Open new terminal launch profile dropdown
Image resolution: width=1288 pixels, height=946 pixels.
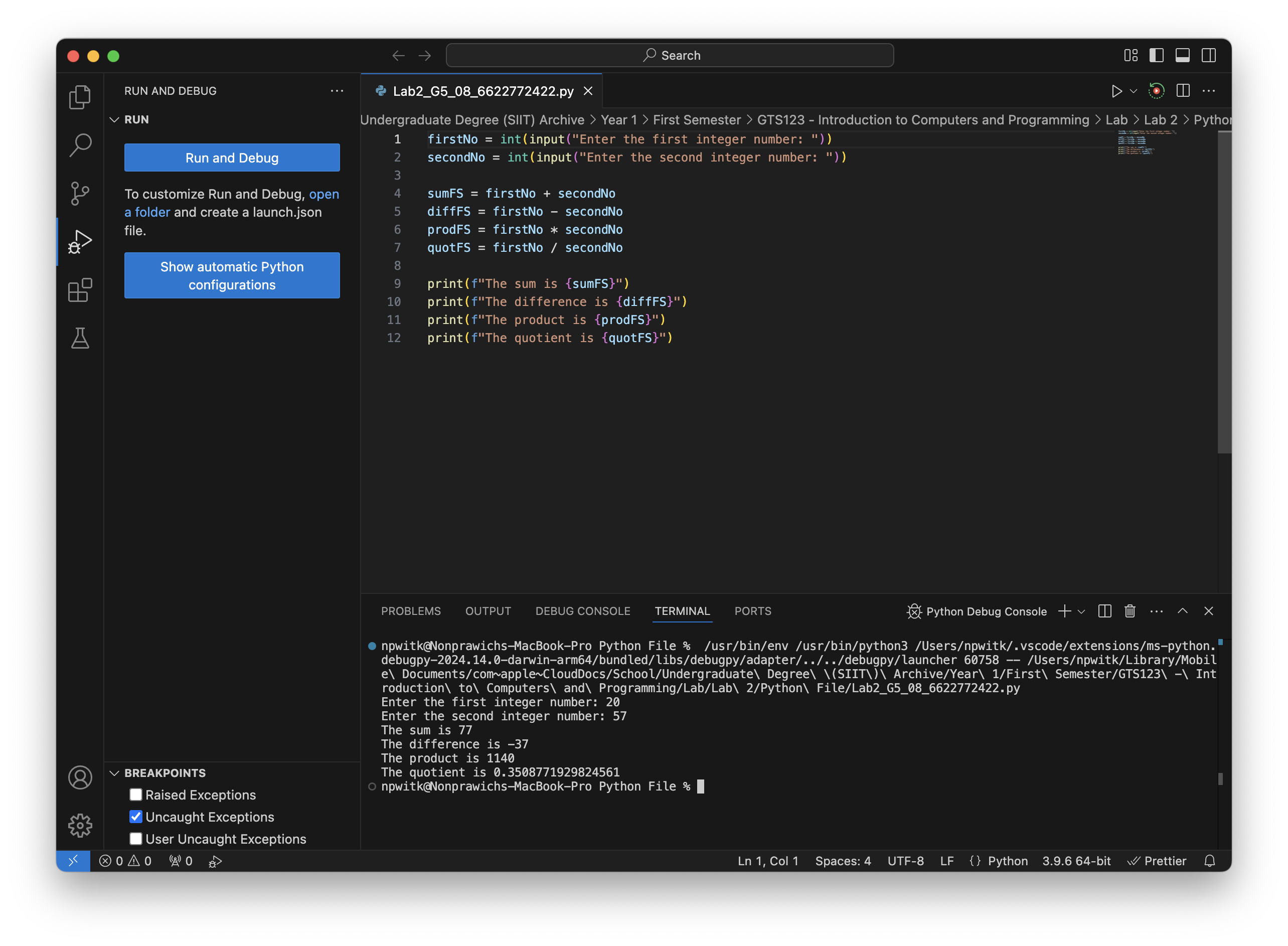coord(1081,611)
